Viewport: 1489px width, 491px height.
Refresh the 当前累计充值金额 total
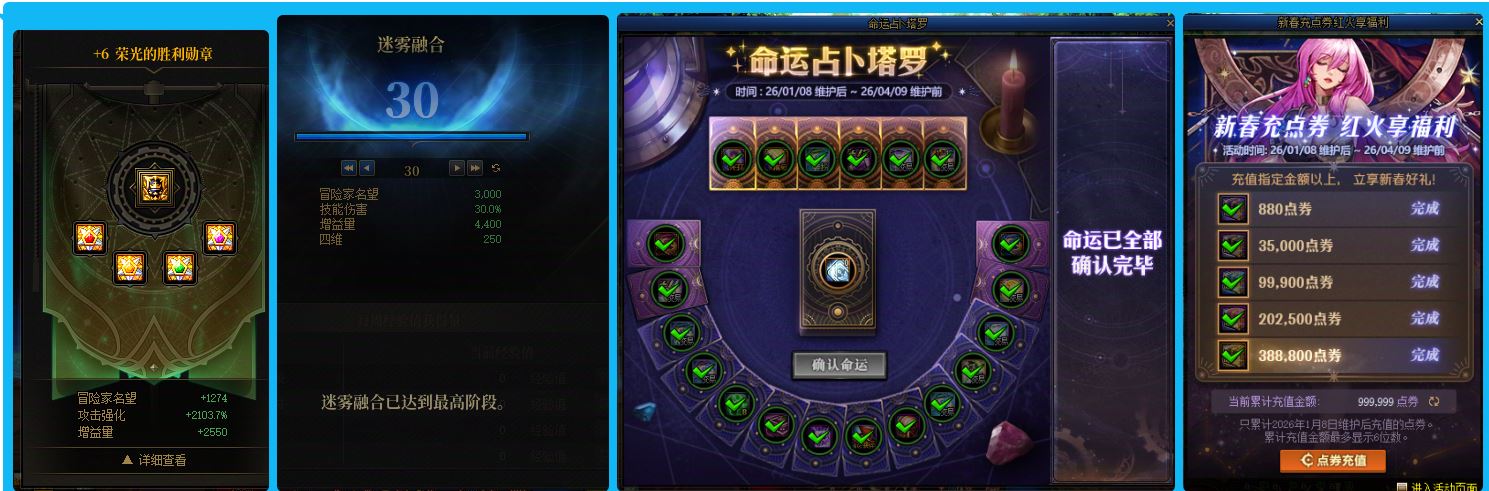click(x=1434, y=402)
